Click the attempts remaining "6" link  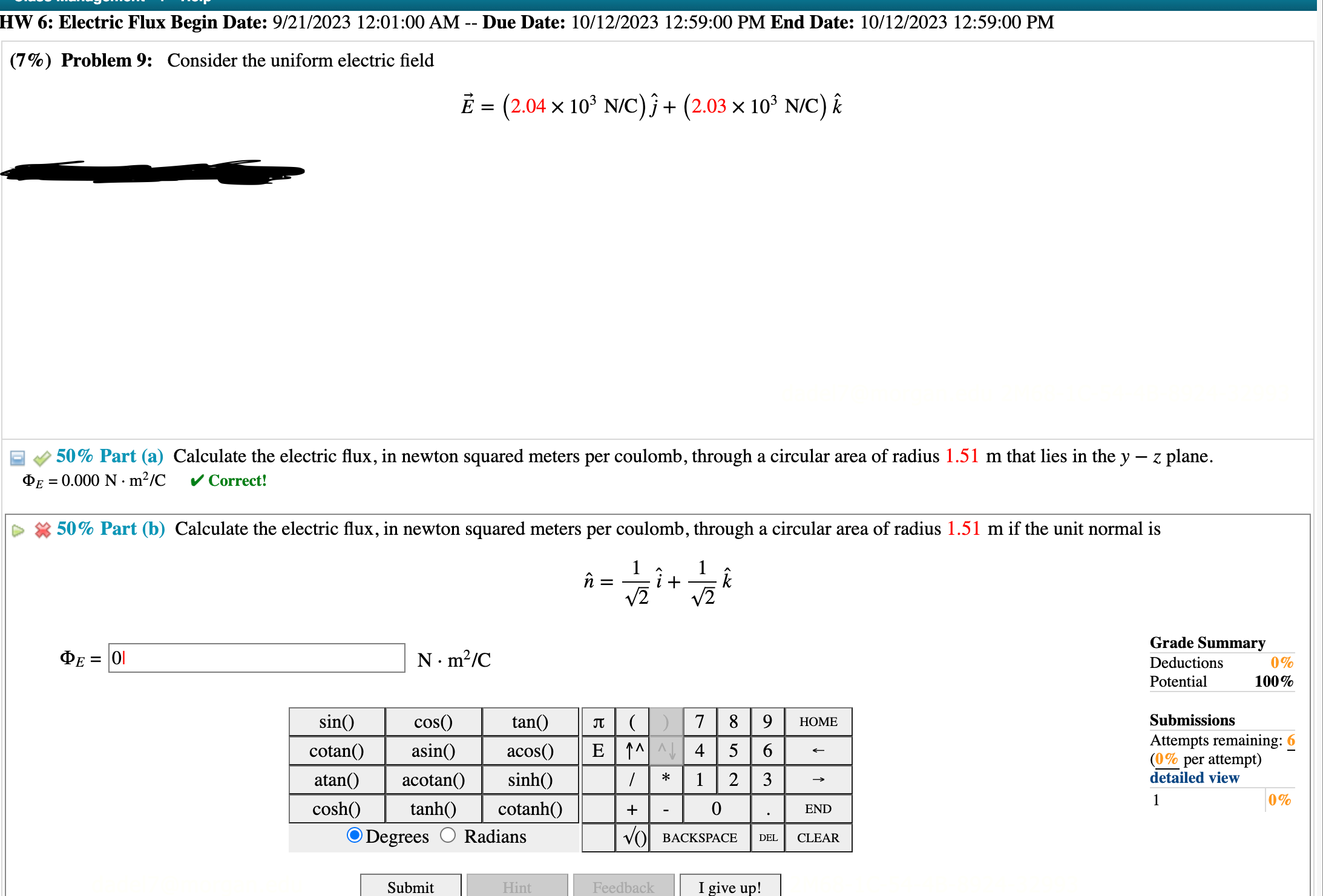(x=1291, y=740)
